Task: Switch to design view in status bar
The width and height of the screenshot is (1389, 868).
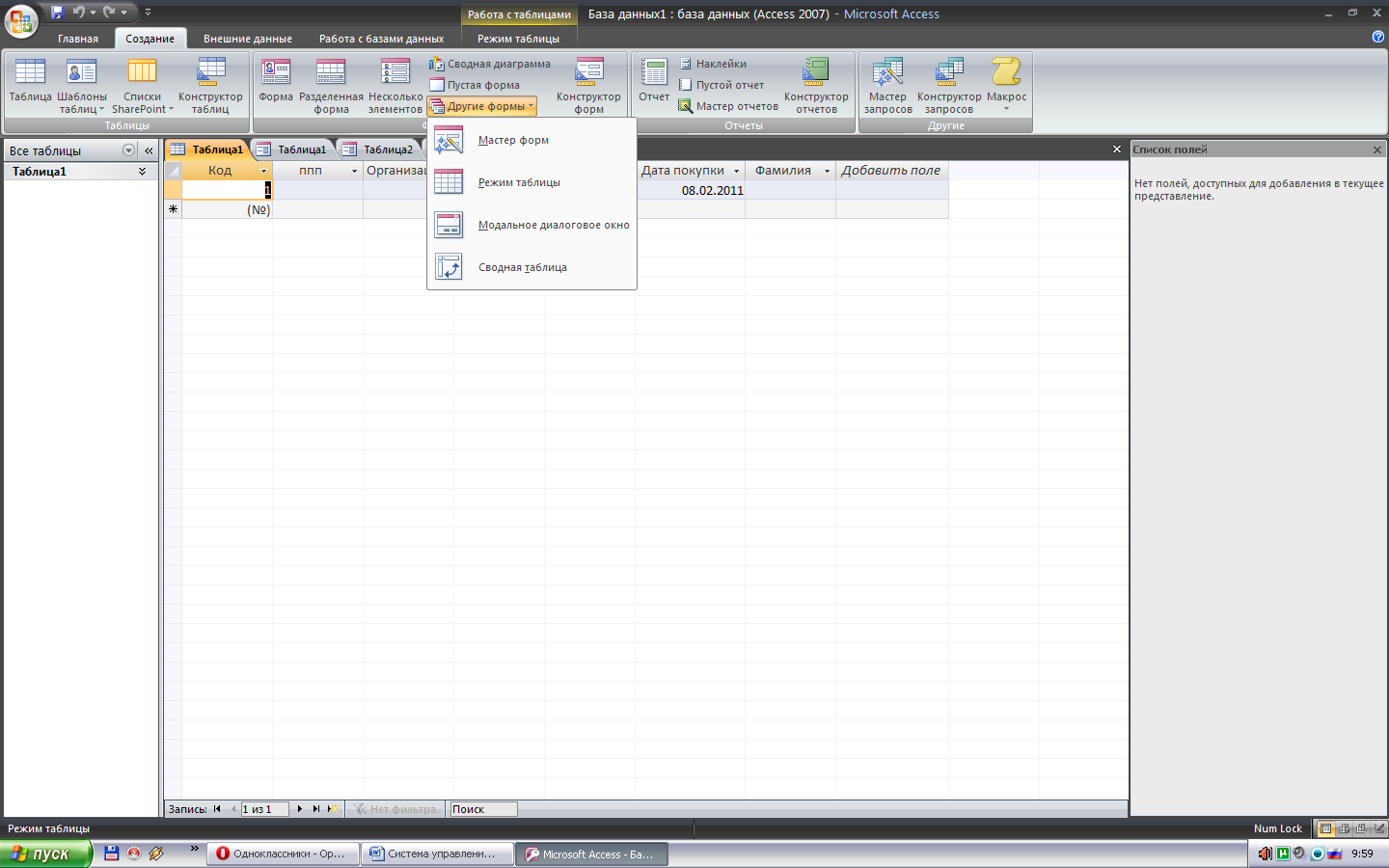Action: point(1378,828)
